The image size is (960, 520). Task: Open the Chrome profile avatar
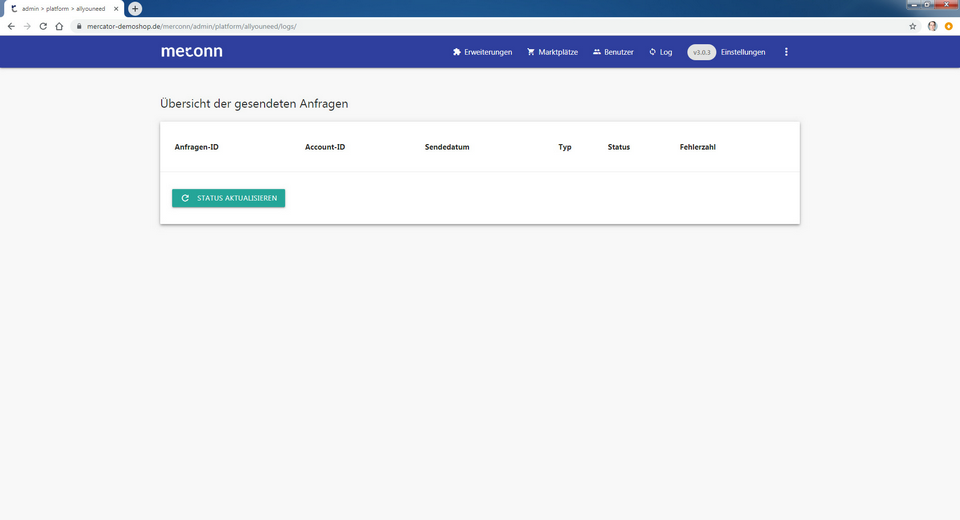coord(932,26)
